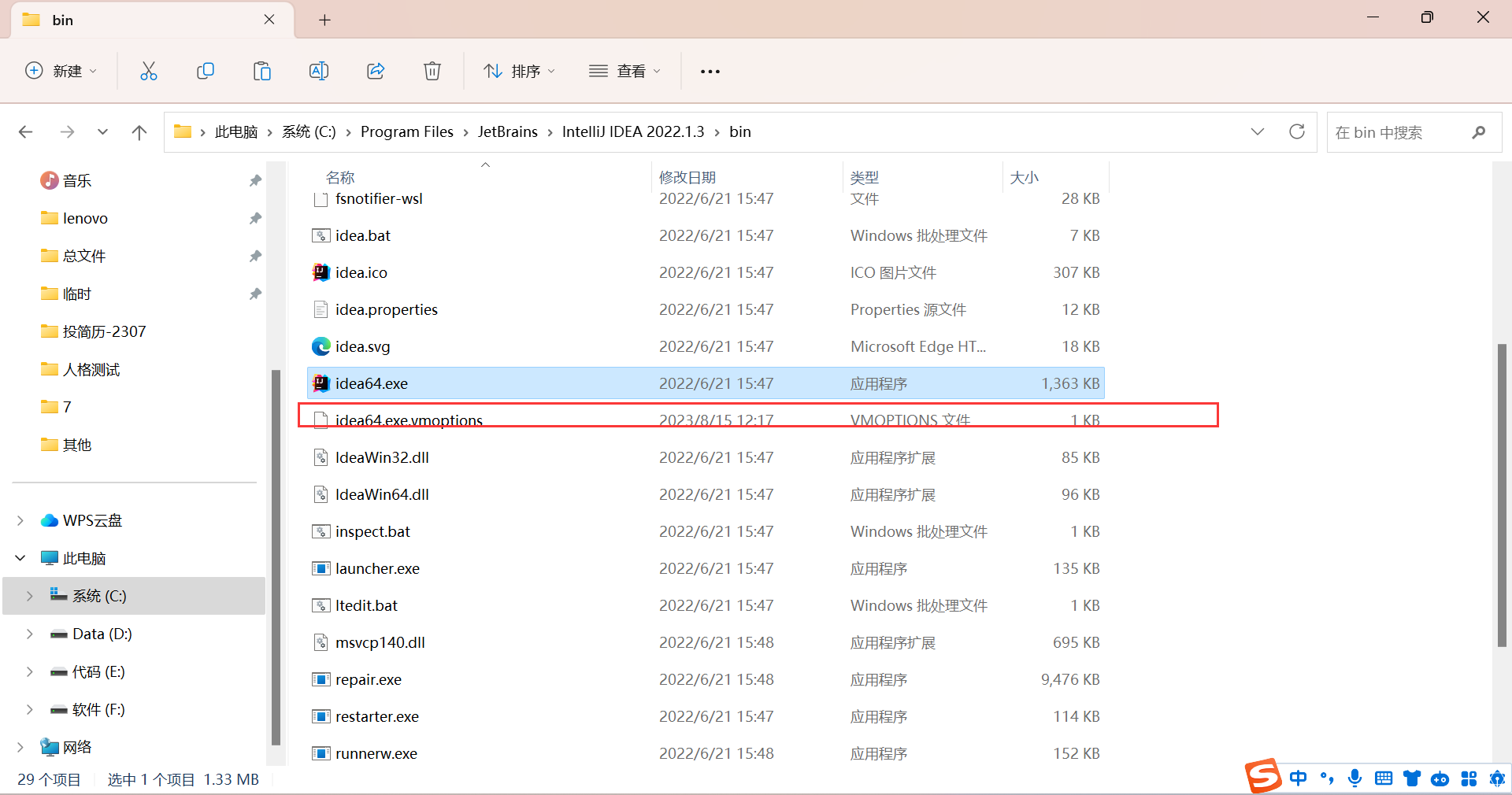
Task: Click the idea64.exe IntelliJ icon
Action: (321, 383)
